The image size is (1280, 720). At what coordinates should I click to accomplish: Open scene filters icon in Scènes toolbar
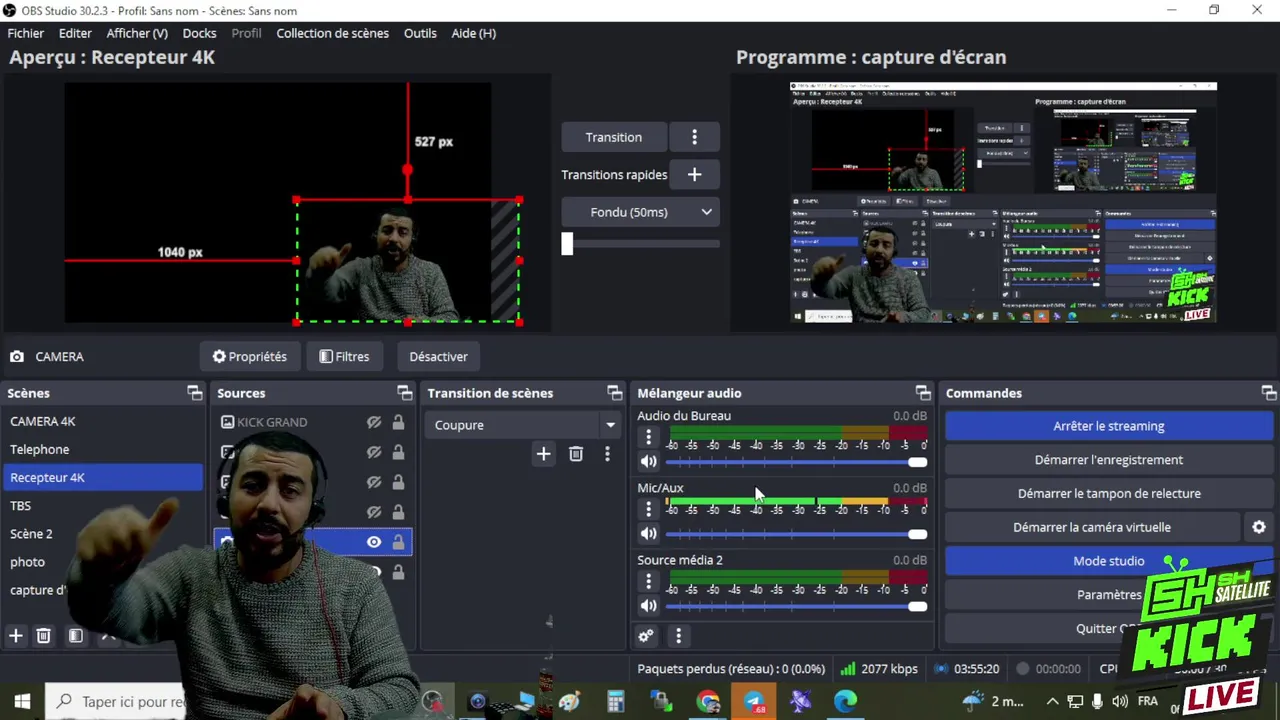[76, 636]
